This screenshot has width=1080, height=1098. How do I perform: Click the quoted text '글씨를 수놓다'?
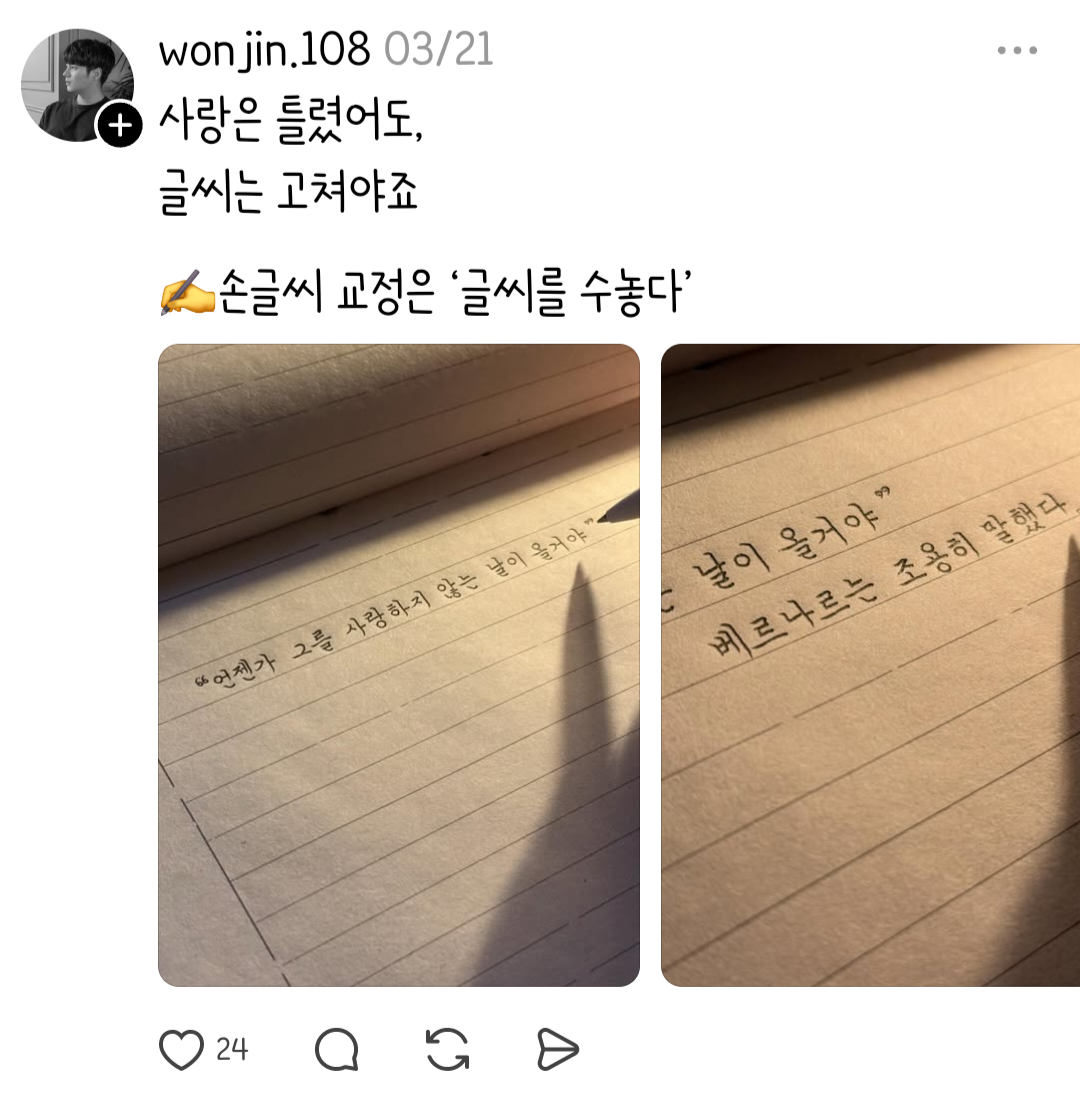coord(572,291)
